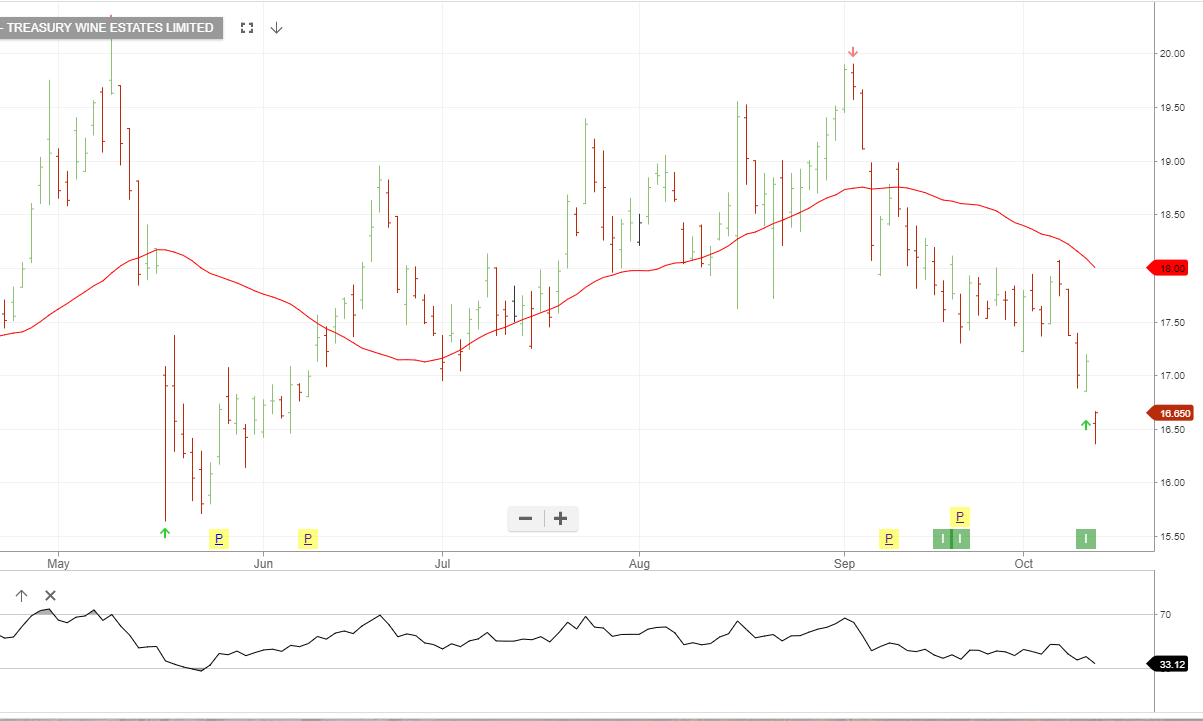
Task: Select the Treasury Wine Estates Limited title label
Action: 109,28
